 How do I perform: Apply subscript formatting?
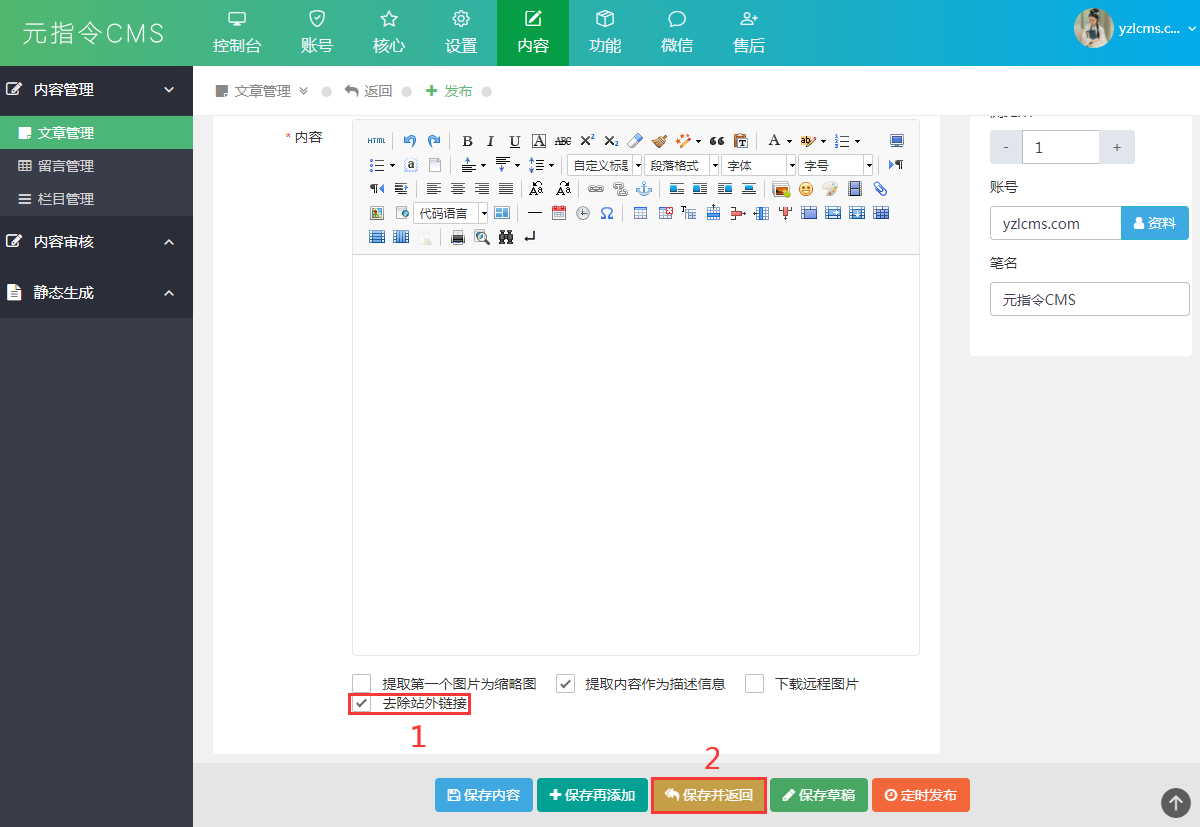pyautogui.click(x=611, y=141)
